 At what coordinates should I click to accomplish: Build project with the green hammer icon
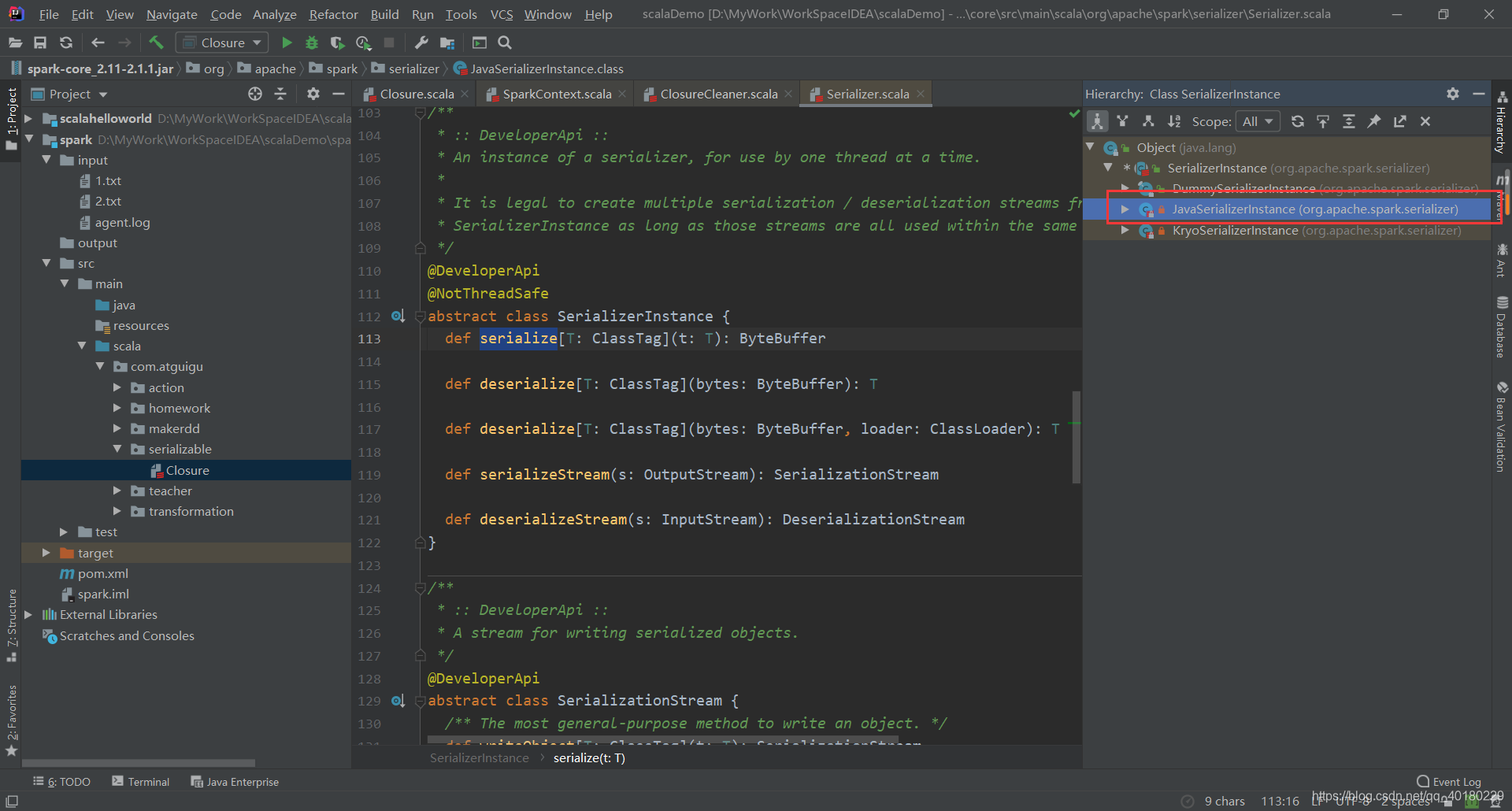156,43
